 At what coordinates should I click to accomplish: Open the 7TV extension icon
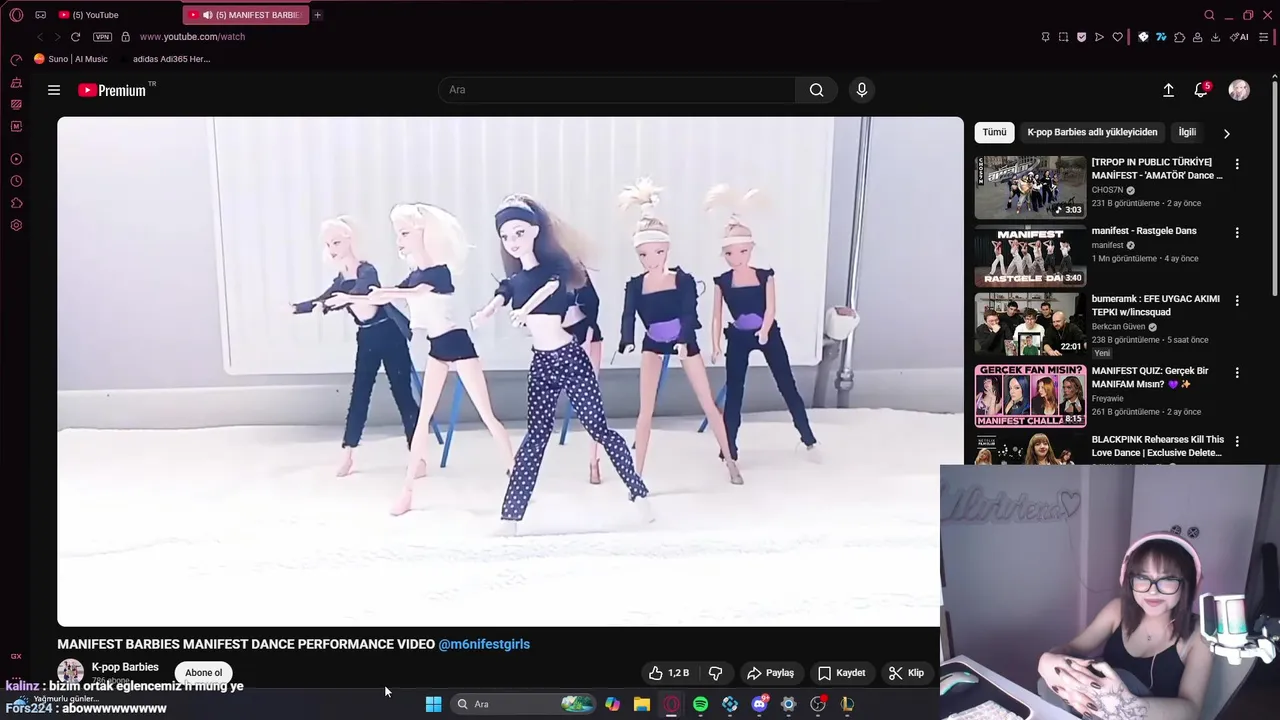click(x=1161, y=37)
